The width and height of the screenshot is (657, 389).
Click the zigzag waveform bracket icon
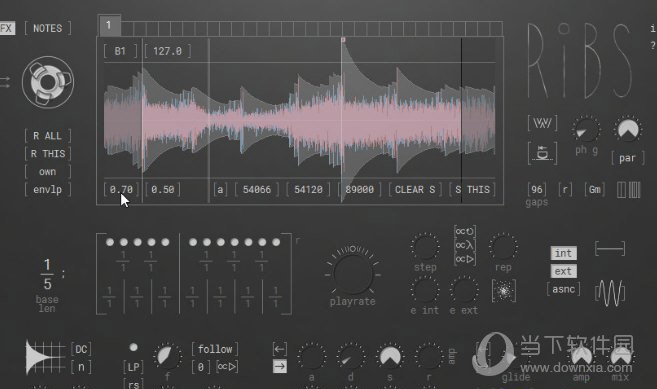pyautogui.click(x=543, y=123)
